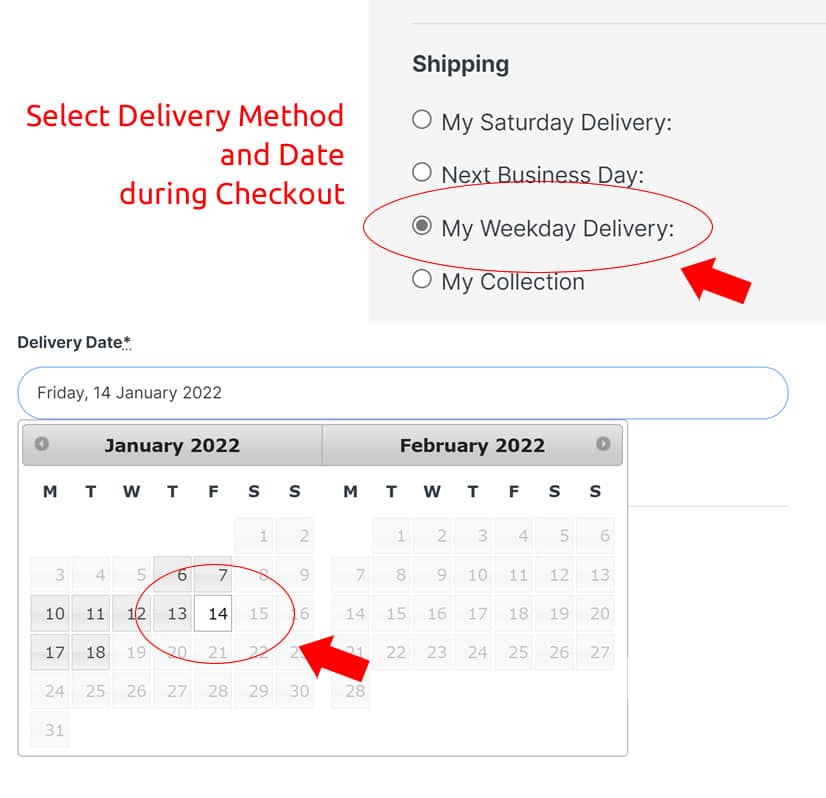
Task: Pick January 6 in the calendar
Action: click(x=173, y=575)
